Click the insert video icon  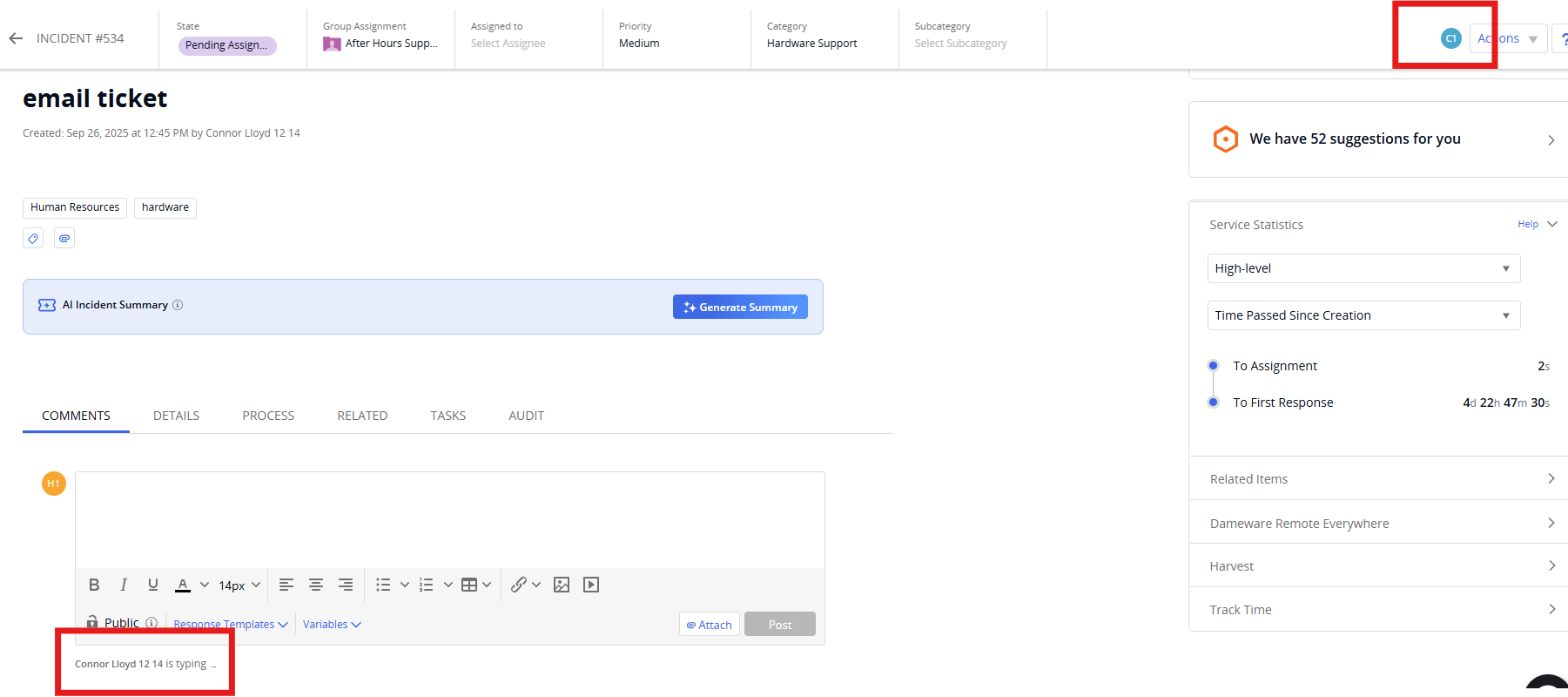coord(591,585)
